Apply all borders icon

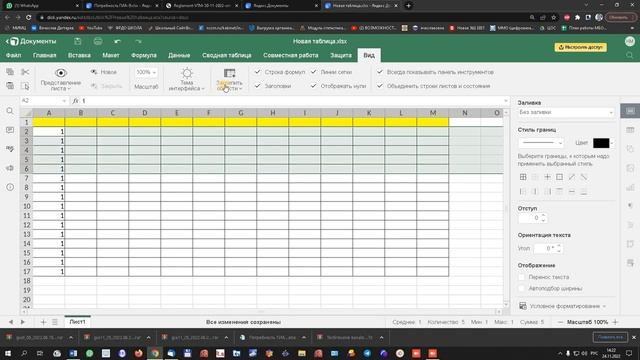click(x=523, y=177)
